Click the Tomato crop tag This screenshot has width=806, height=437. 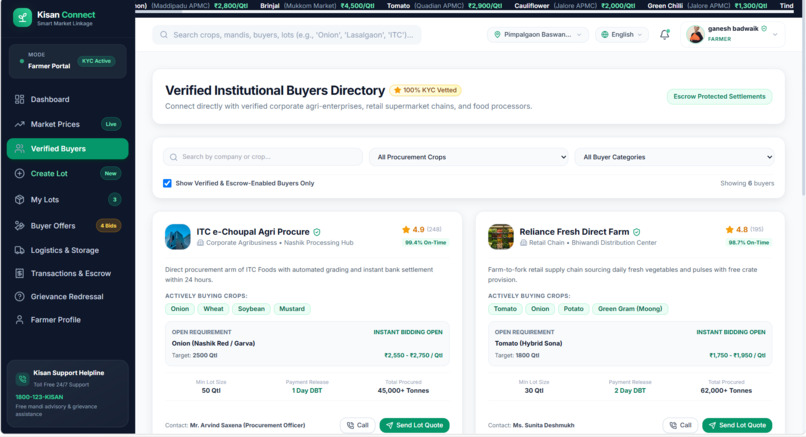click(505, 309)
